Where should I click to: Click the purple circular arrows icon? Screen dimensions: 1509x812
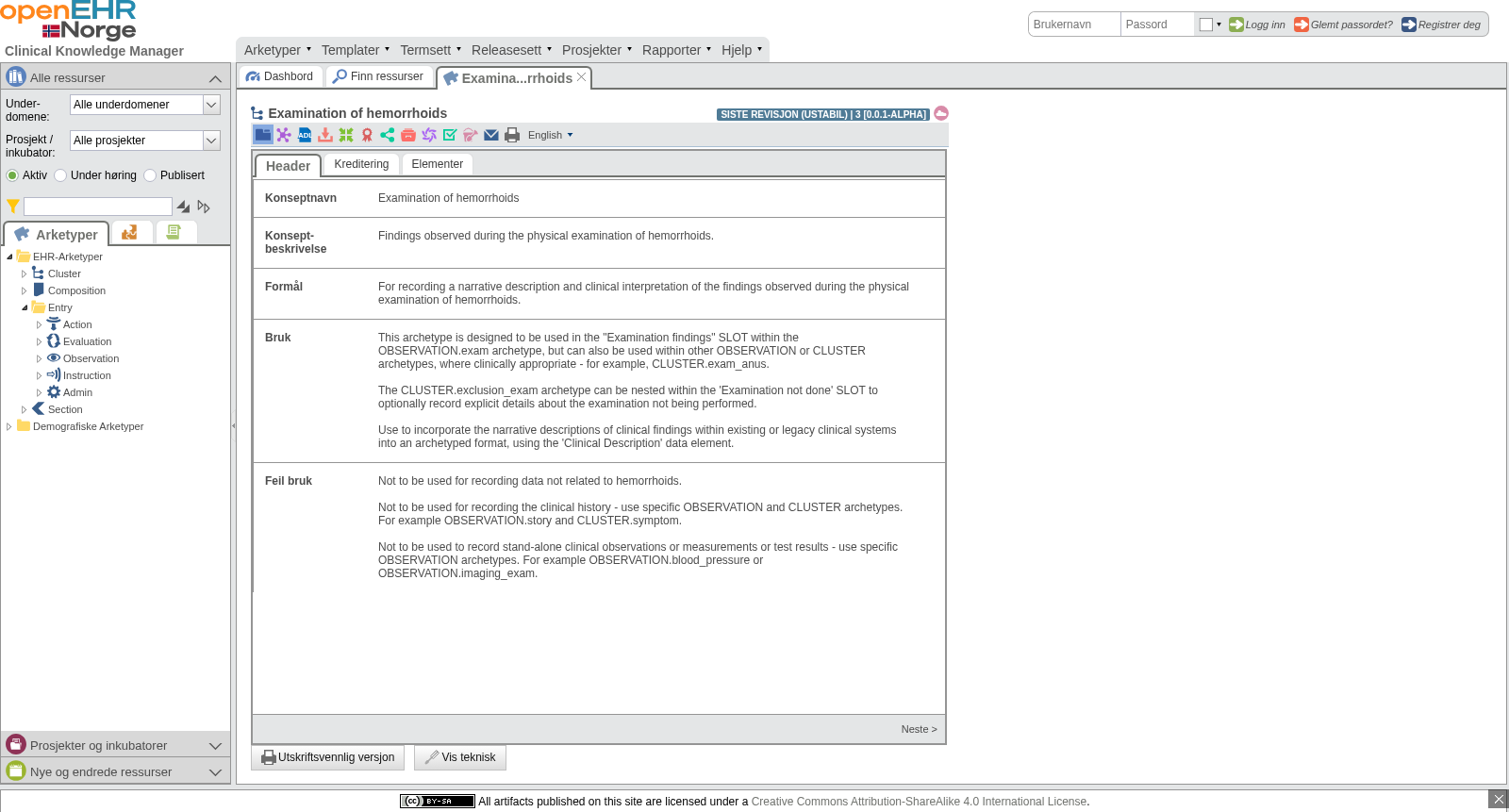429,135
